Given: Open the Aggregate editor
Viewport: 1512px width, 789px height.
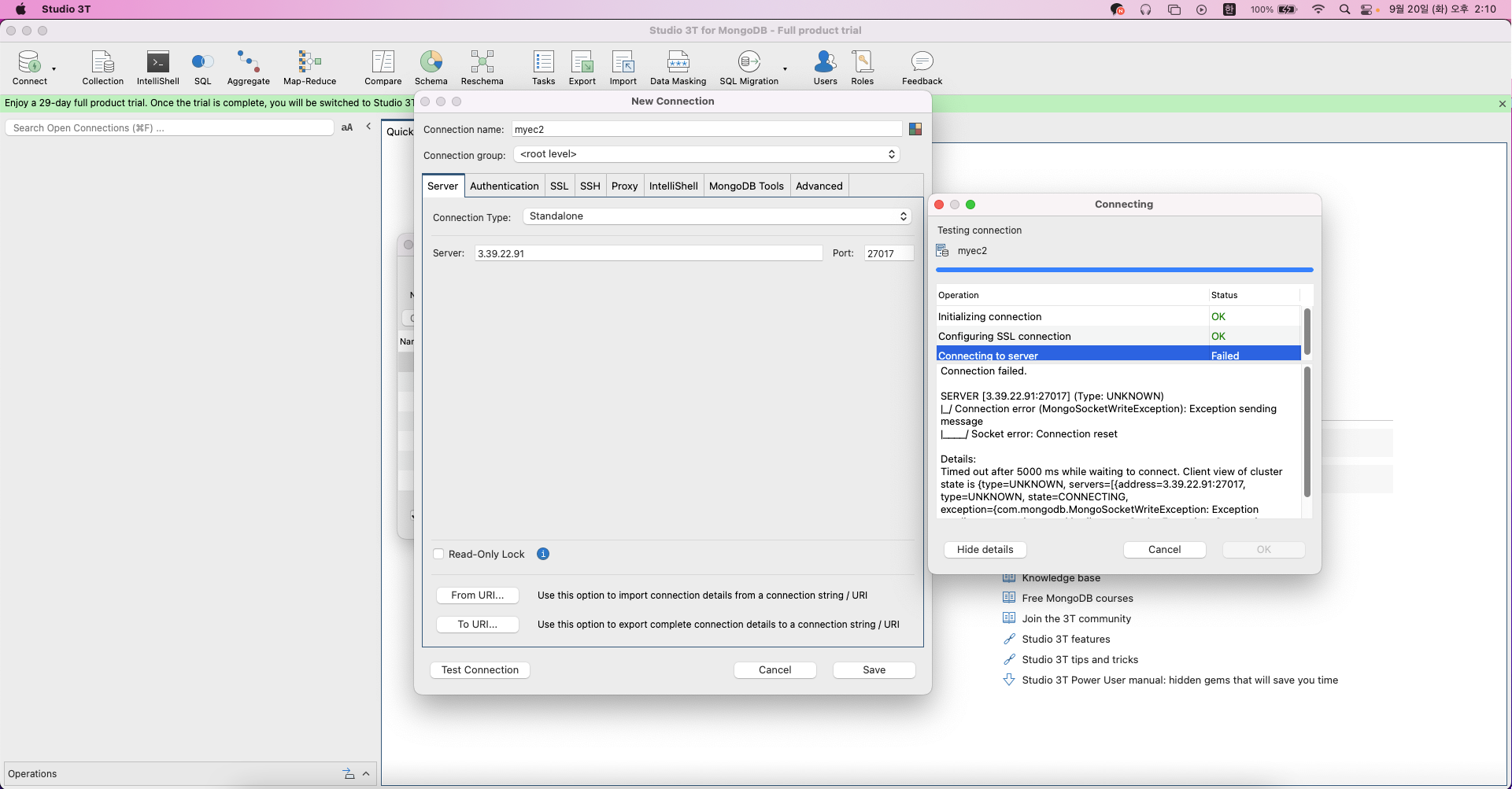Looking at the screenshot, I should (248, 67).
